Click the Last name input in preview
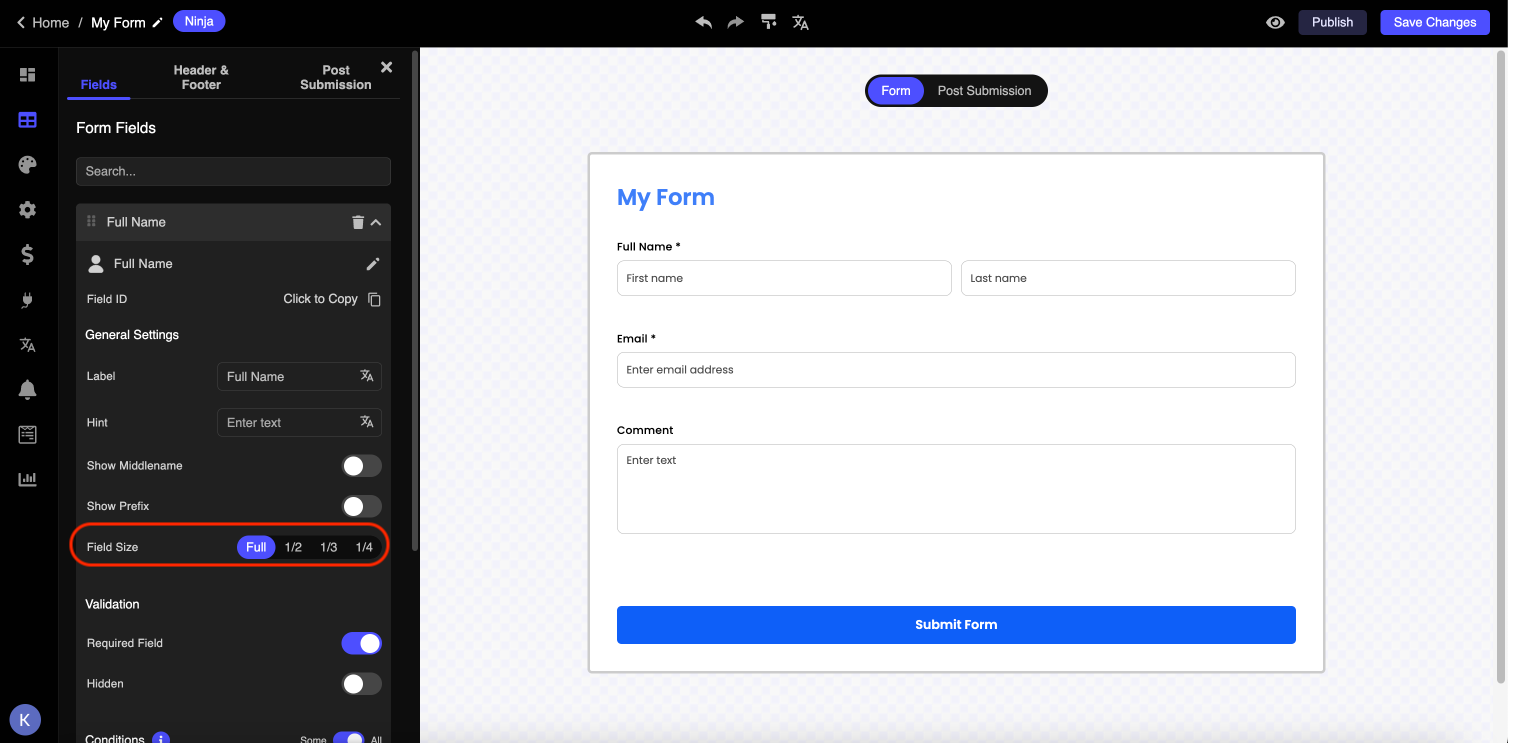The width and height of the screenshot is (1520, 743). 1128,278
